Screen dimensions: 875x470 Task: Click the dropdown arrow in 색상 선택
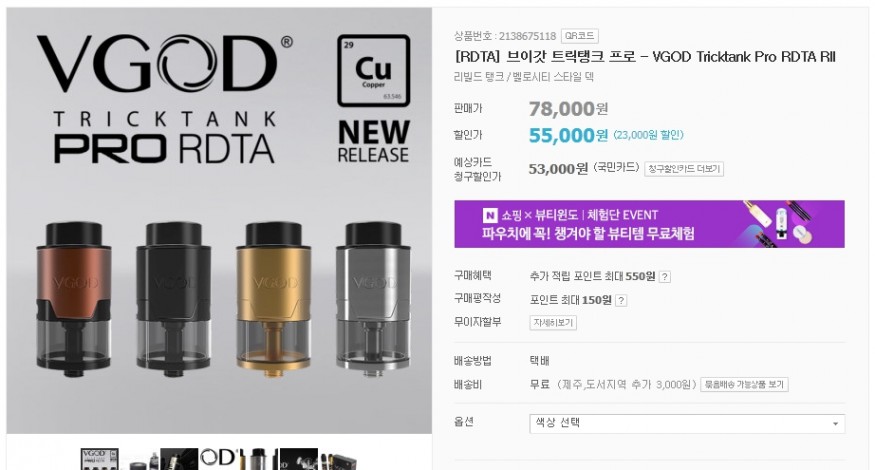point(835,424)
